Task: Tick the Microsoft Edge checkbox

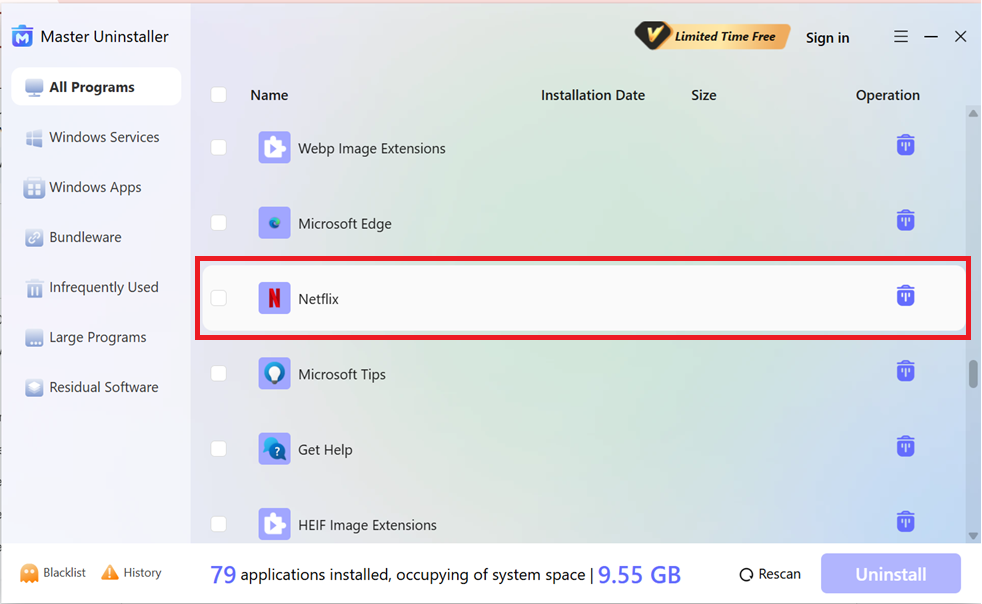Action: [x=218, y=223]
